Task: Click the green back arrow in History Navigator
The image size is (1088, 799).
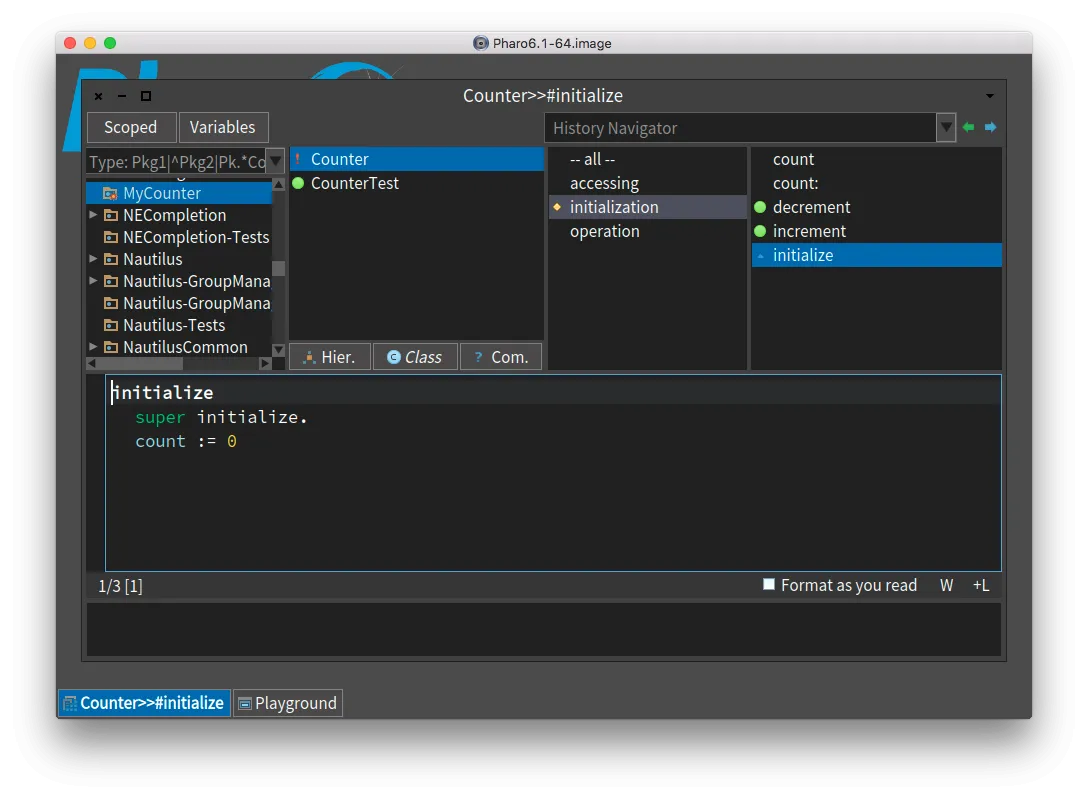Action: tap(968, 127)
